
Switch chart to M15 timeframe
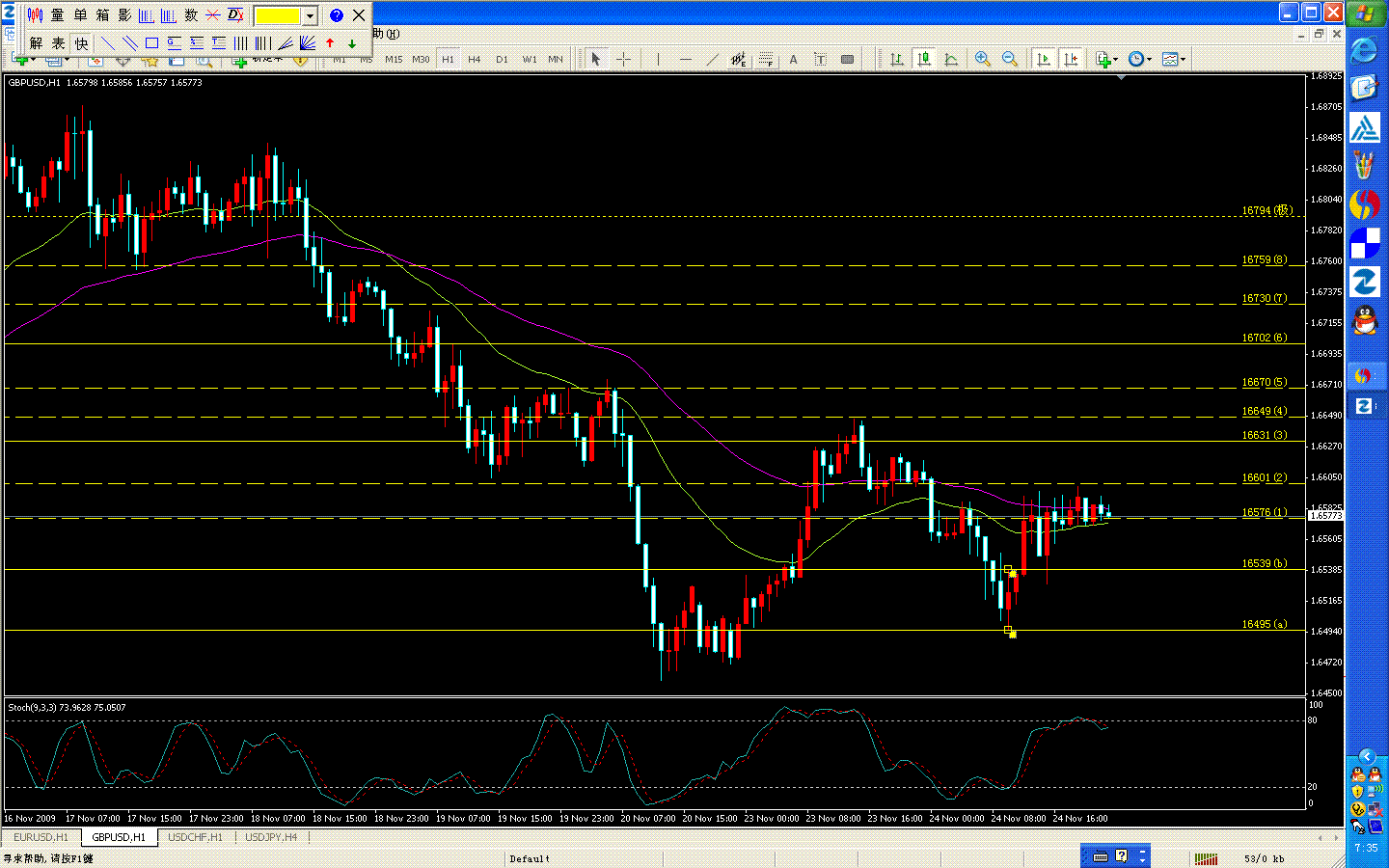coord(394,60)
